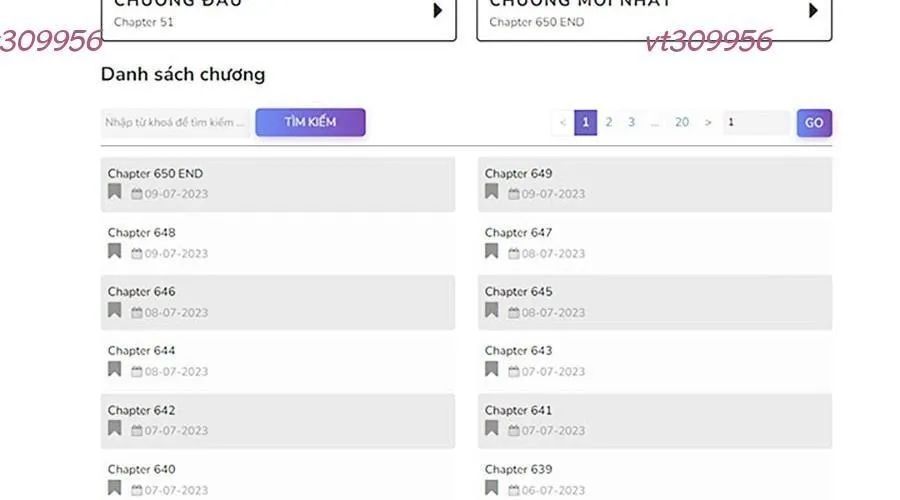This screenshot has width=900, height=500.
Task: Toggle the bookmark on Chapter 648
Action: pos(115,251)
